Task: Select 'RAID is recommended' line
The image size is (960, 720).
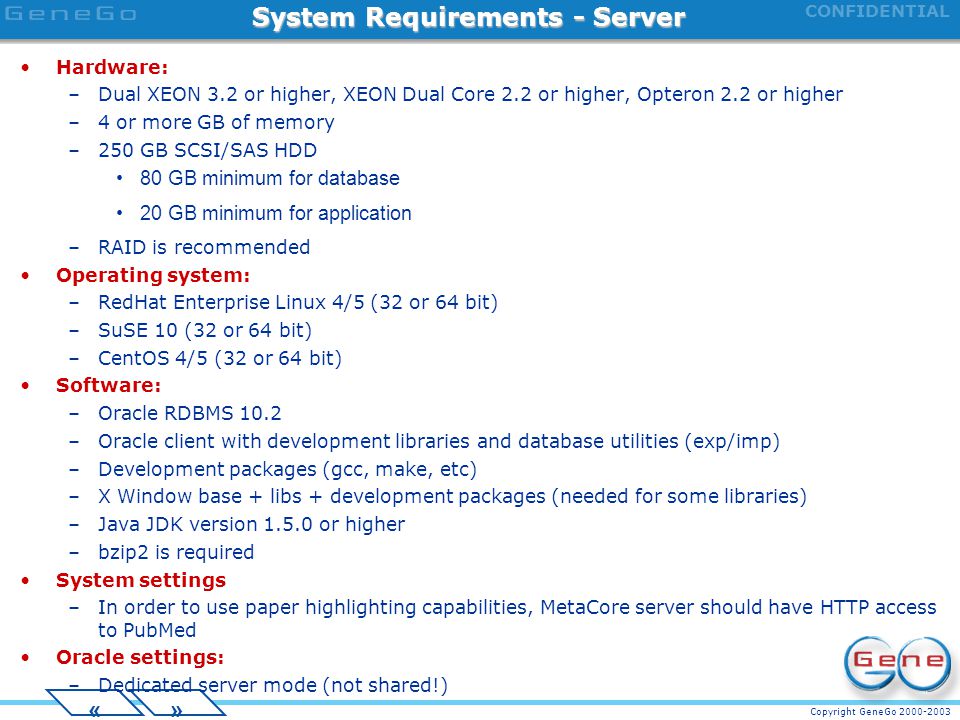Action: (x=204, y=247)
